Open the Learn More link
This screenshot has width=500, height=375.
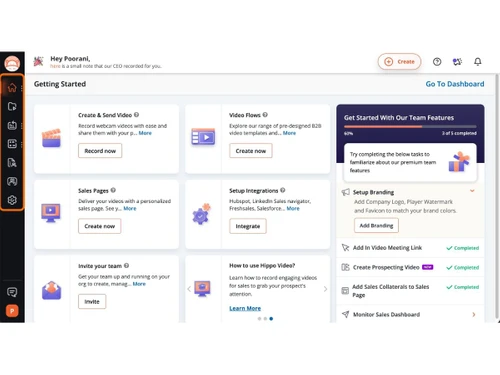pos(245,308)
